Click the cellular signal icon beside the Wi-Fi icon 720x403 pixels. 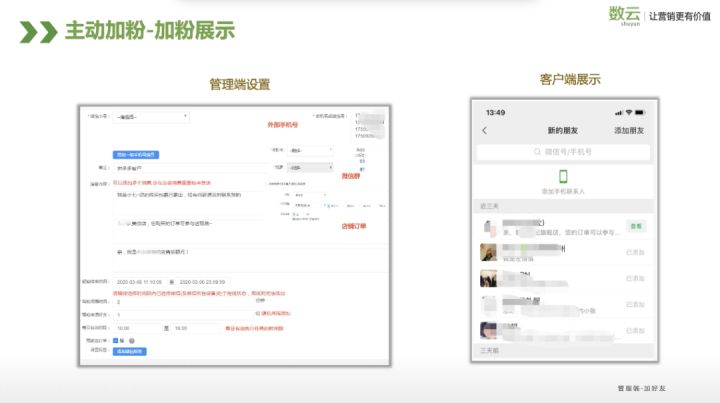coord(619,112)
